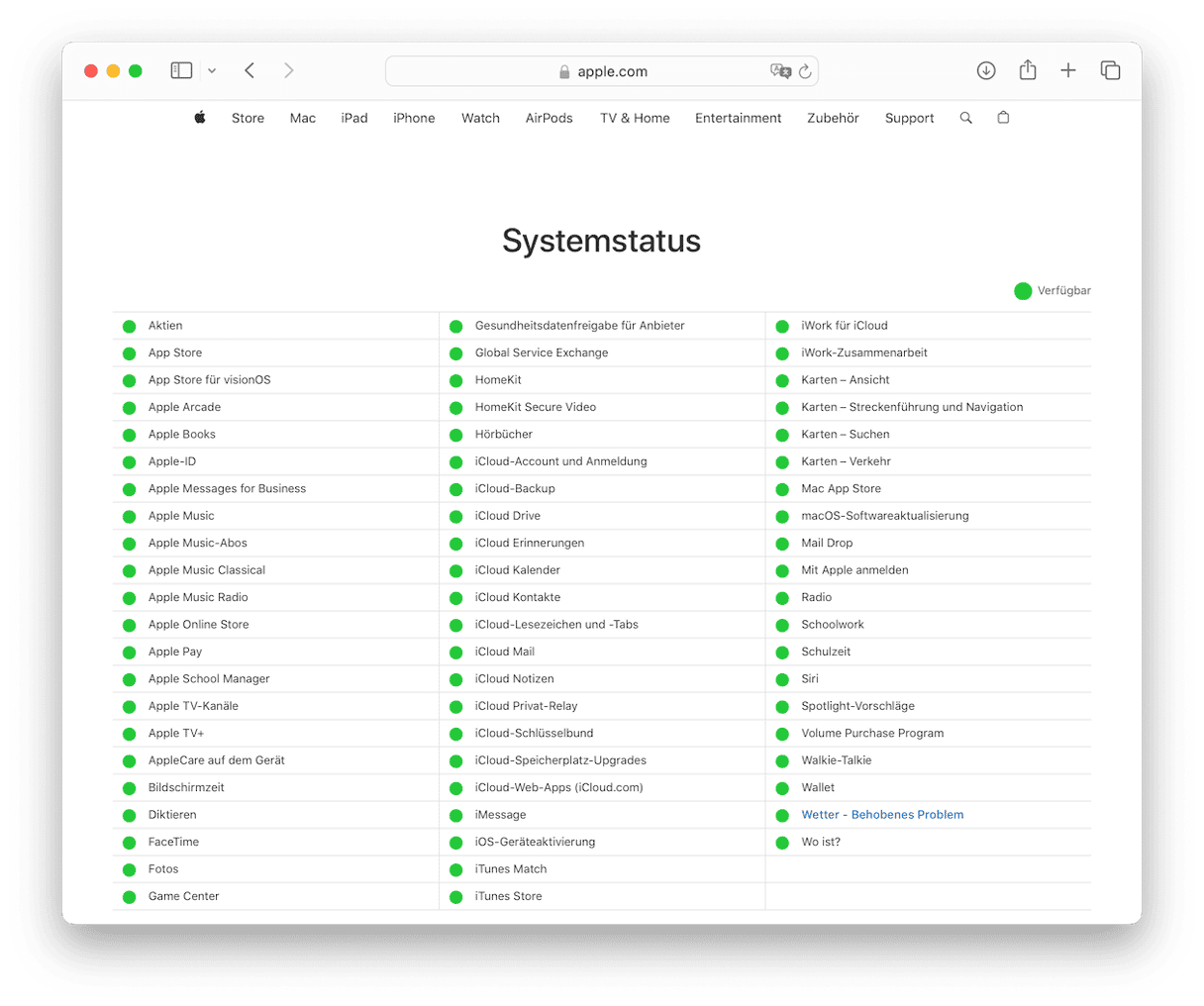The width and height of the screenshot is (1204, 1006).
Task: Toggle the Safari sidebar icon
Action: 181,70
